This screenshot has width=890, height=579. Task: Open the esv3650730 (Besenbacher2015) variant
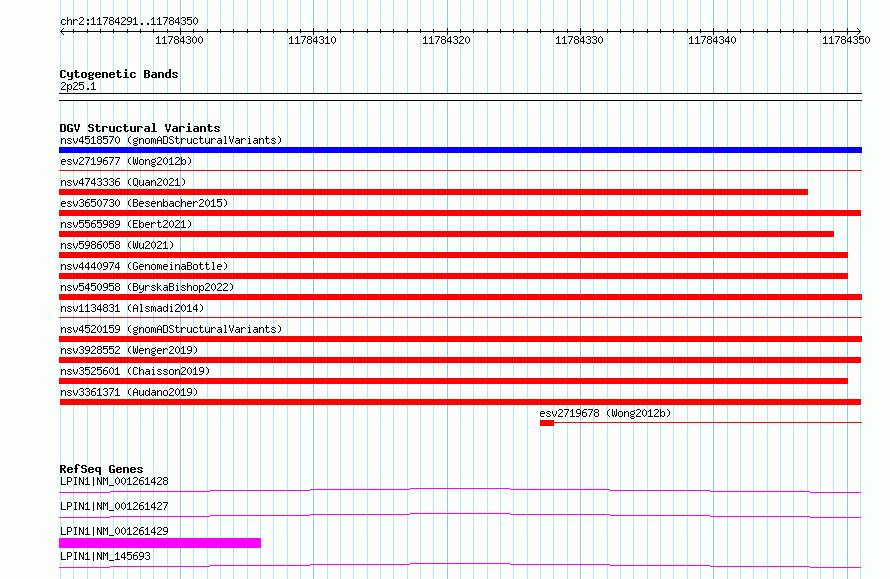point(144,203)
